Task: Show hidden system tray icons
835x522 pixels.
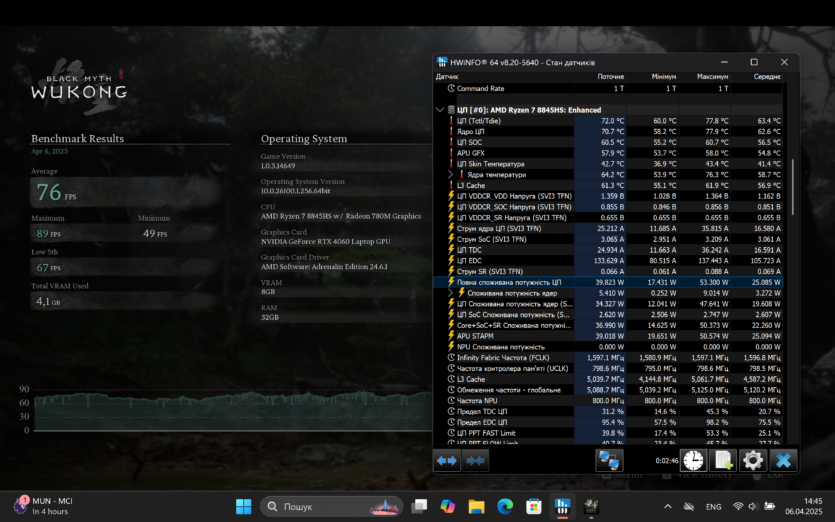Action: (668, 507)
